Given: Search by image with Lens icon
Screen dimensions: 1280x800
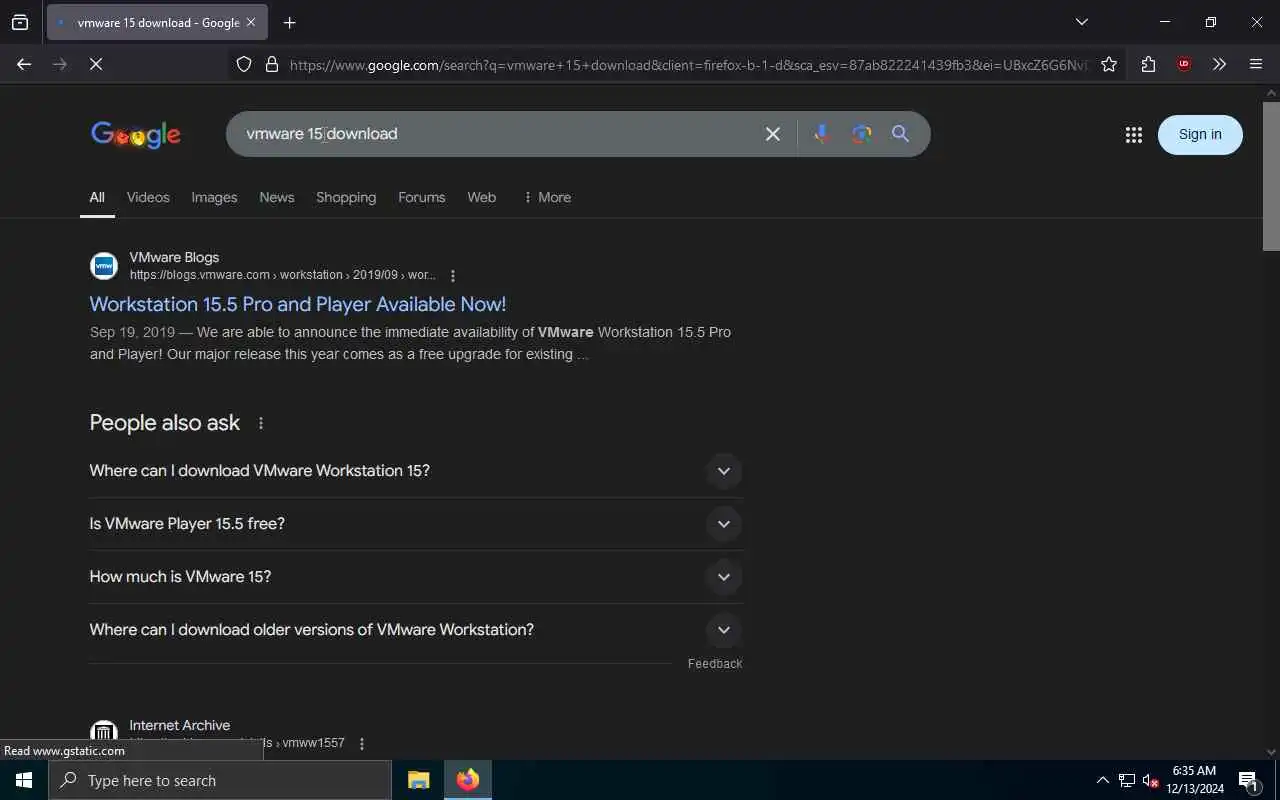Looking at the screenshot, I should [862, 134].
